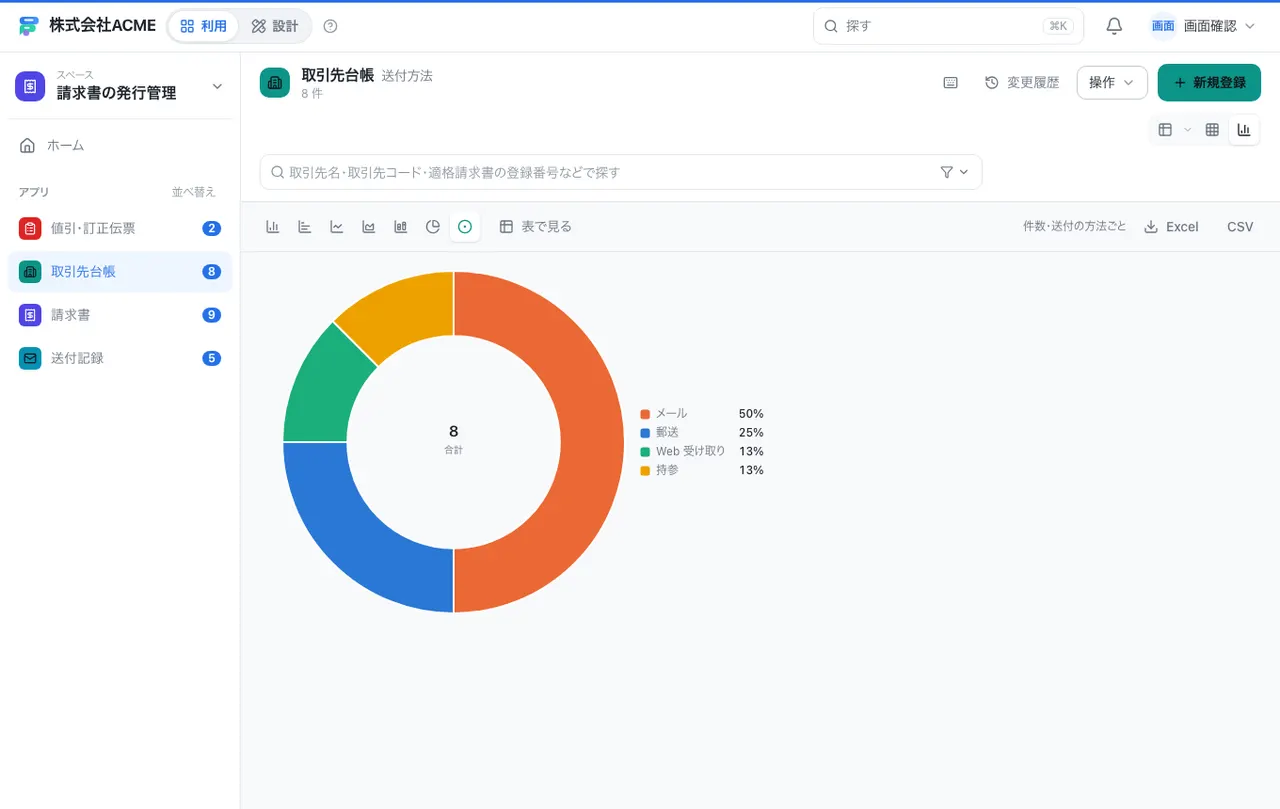The width and height of the screenshot is (1280, 809).
Task: Open 請求書 app in the sidebar
Action: pyautogui.click(x=120, y=315)
